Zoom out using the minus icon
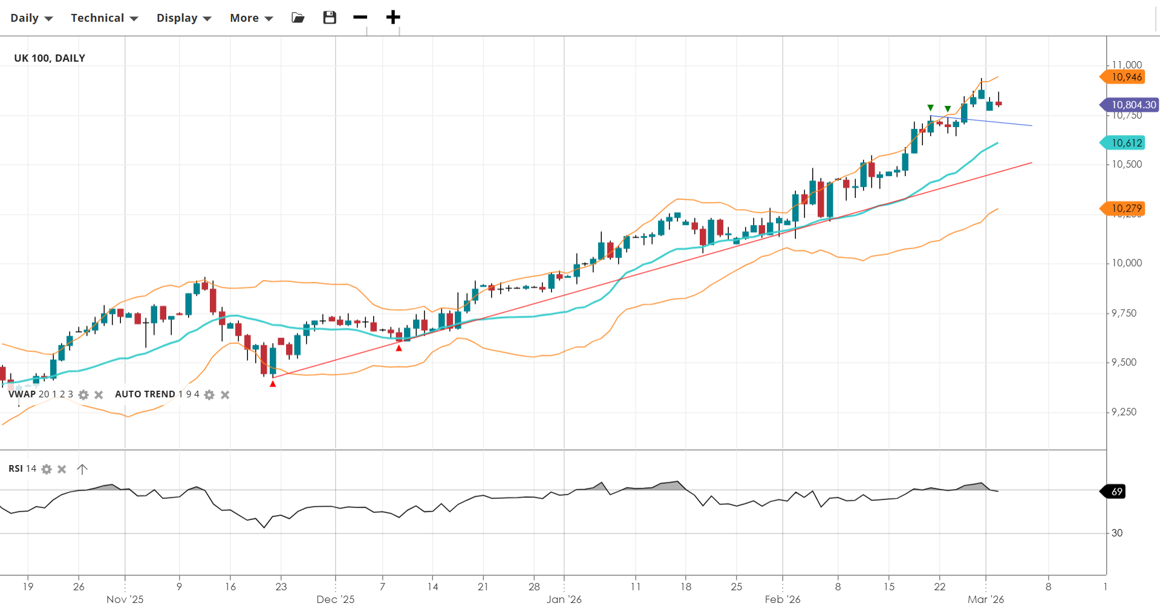Viewport: 1160px width, 606px height. tap(361, 18)
